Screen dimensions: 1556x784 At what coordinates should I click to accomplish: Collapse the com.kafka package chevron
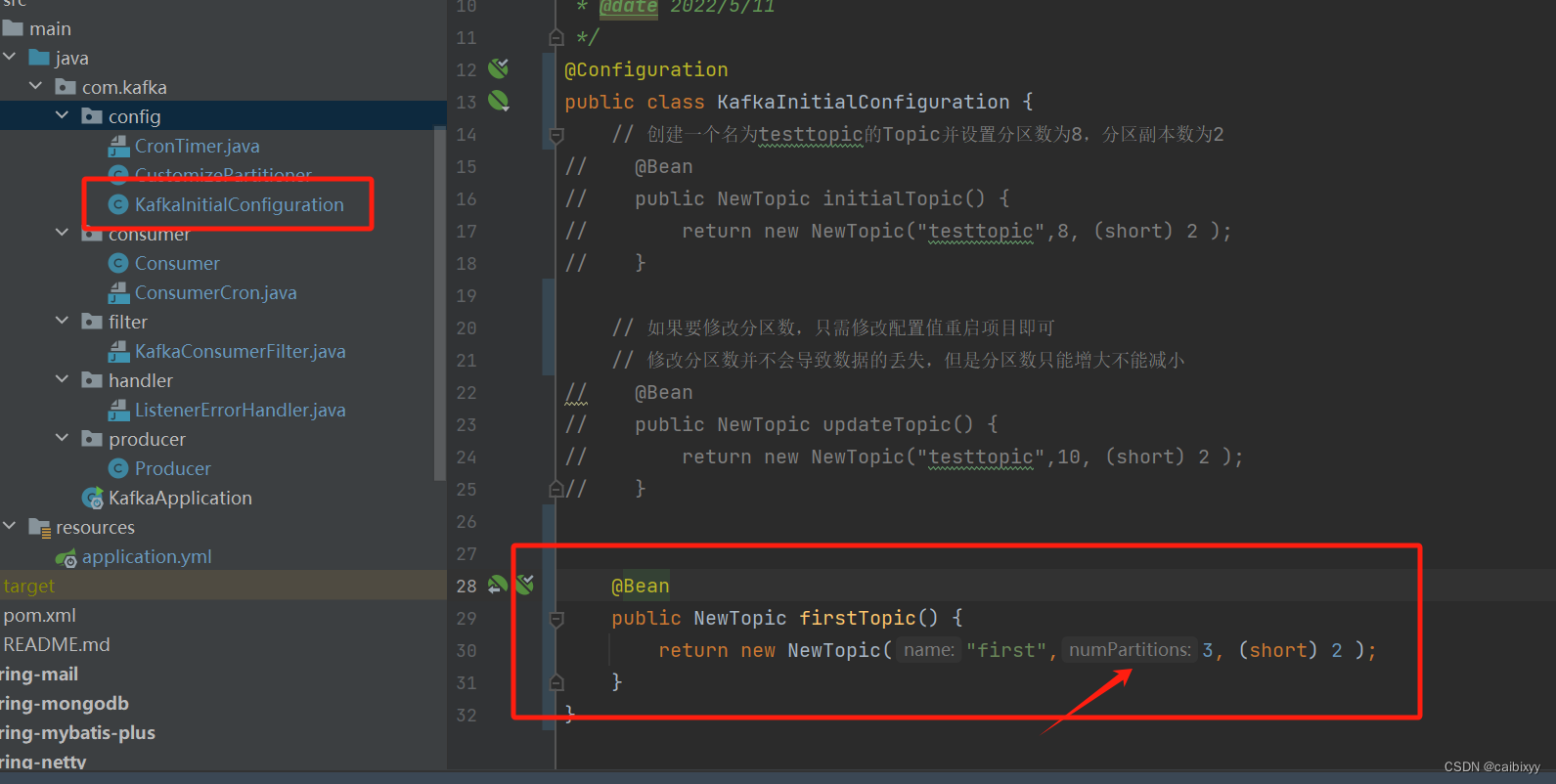pos(35,87)
